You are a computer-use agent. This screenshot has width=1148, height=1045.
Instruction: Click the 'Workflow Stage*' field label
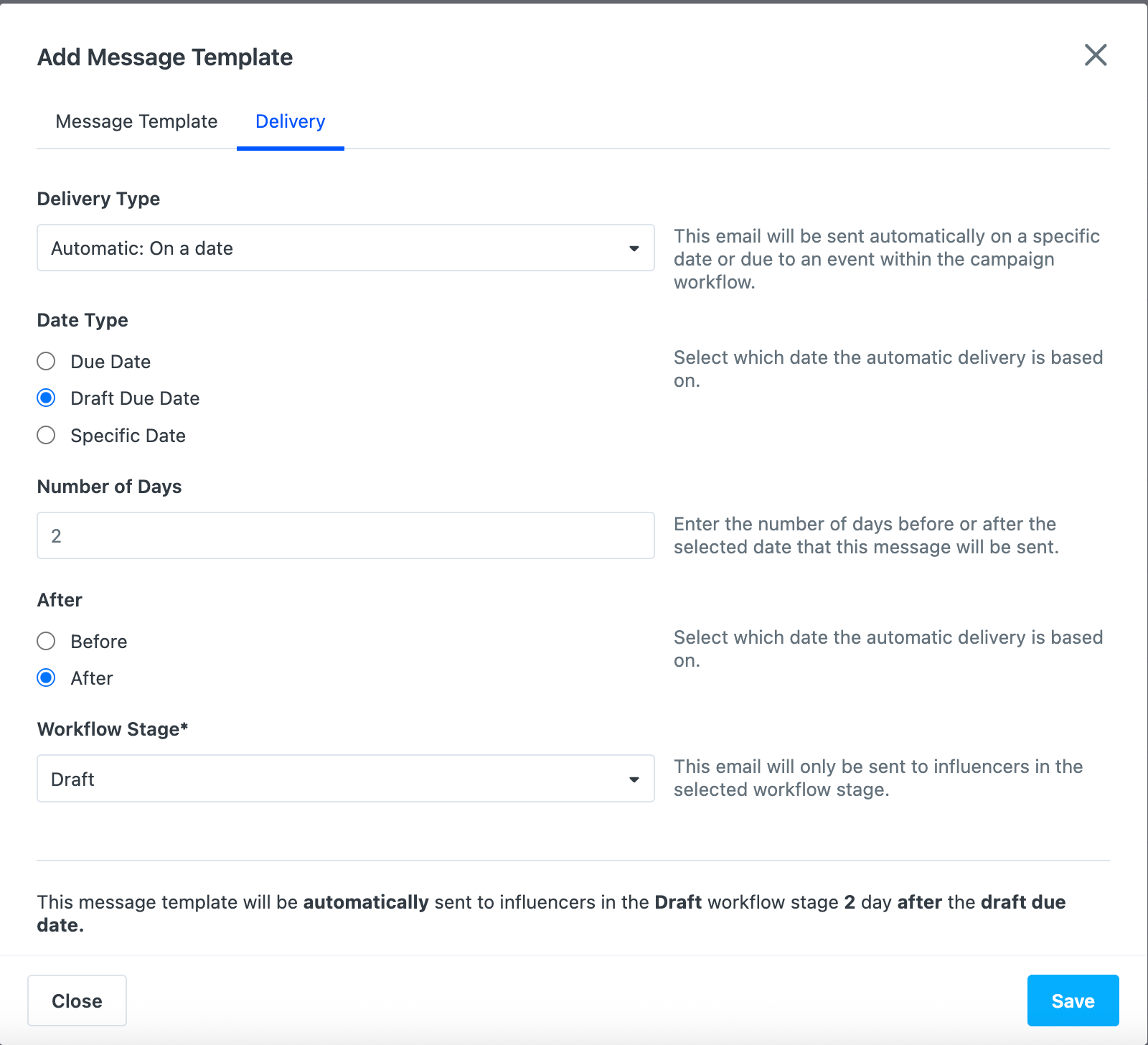click(x=113, y=729)
